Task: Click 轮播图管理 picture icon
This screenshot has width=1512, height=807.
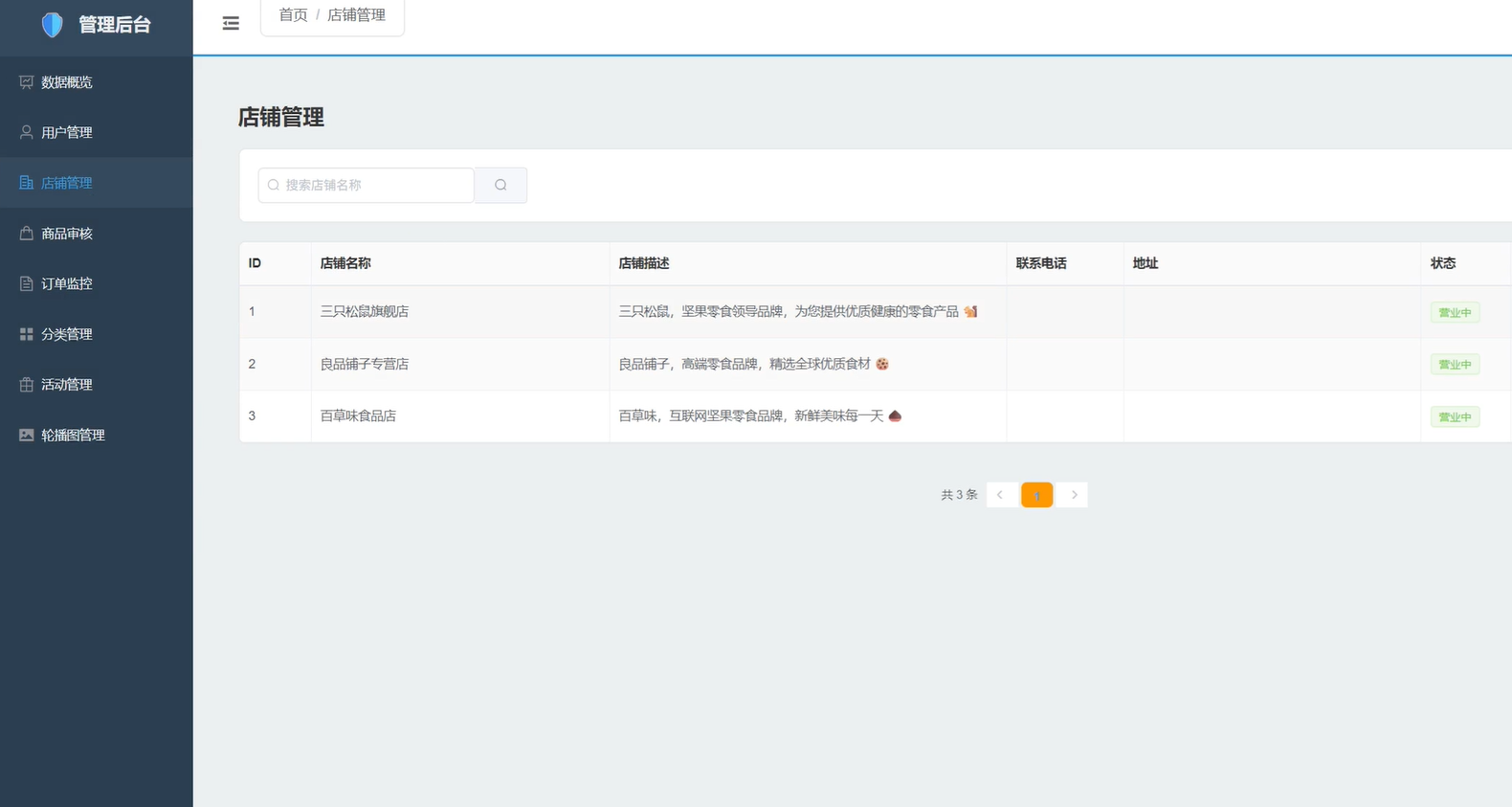Action: pyautogui.click(x=27, y=435)
